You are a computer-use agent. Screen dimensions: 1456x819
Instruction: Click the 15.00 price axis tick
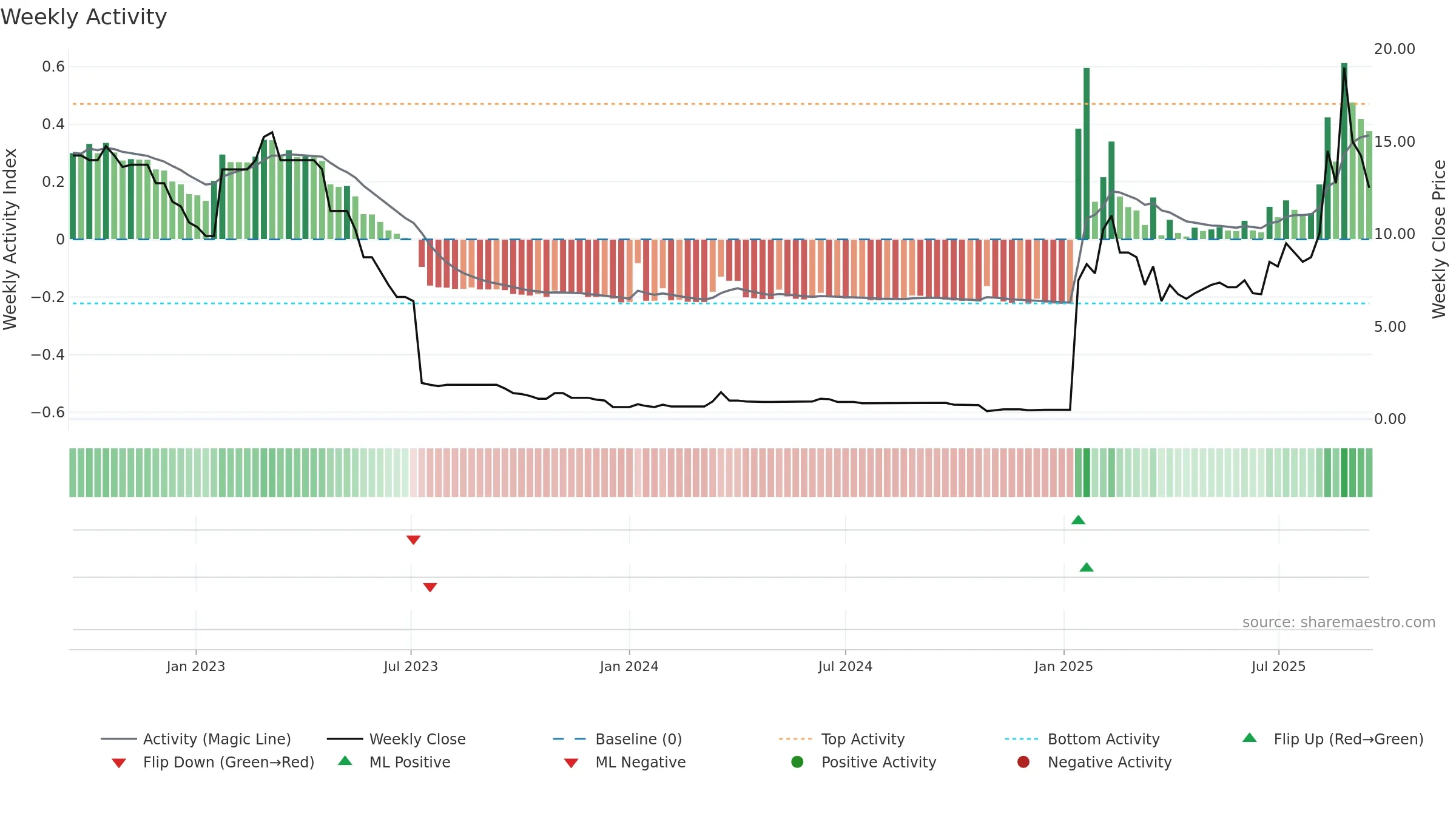(x=1394, y=141)
